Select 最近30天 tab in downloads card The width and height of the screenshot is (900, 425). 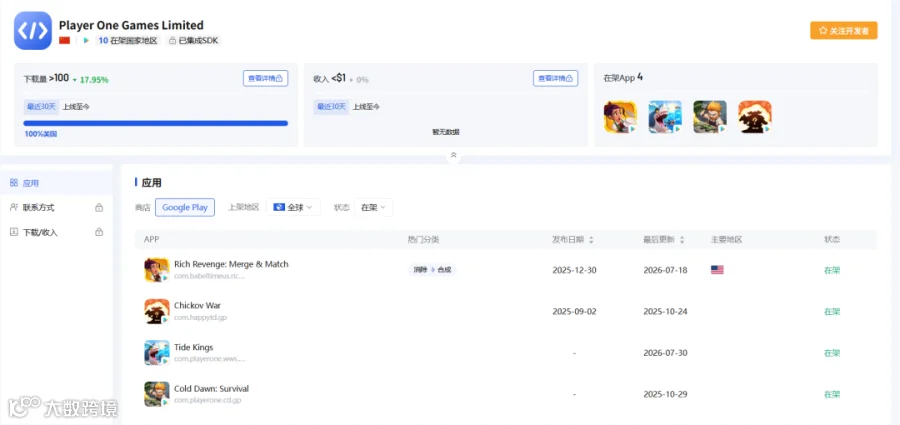[x=41, y=106]
